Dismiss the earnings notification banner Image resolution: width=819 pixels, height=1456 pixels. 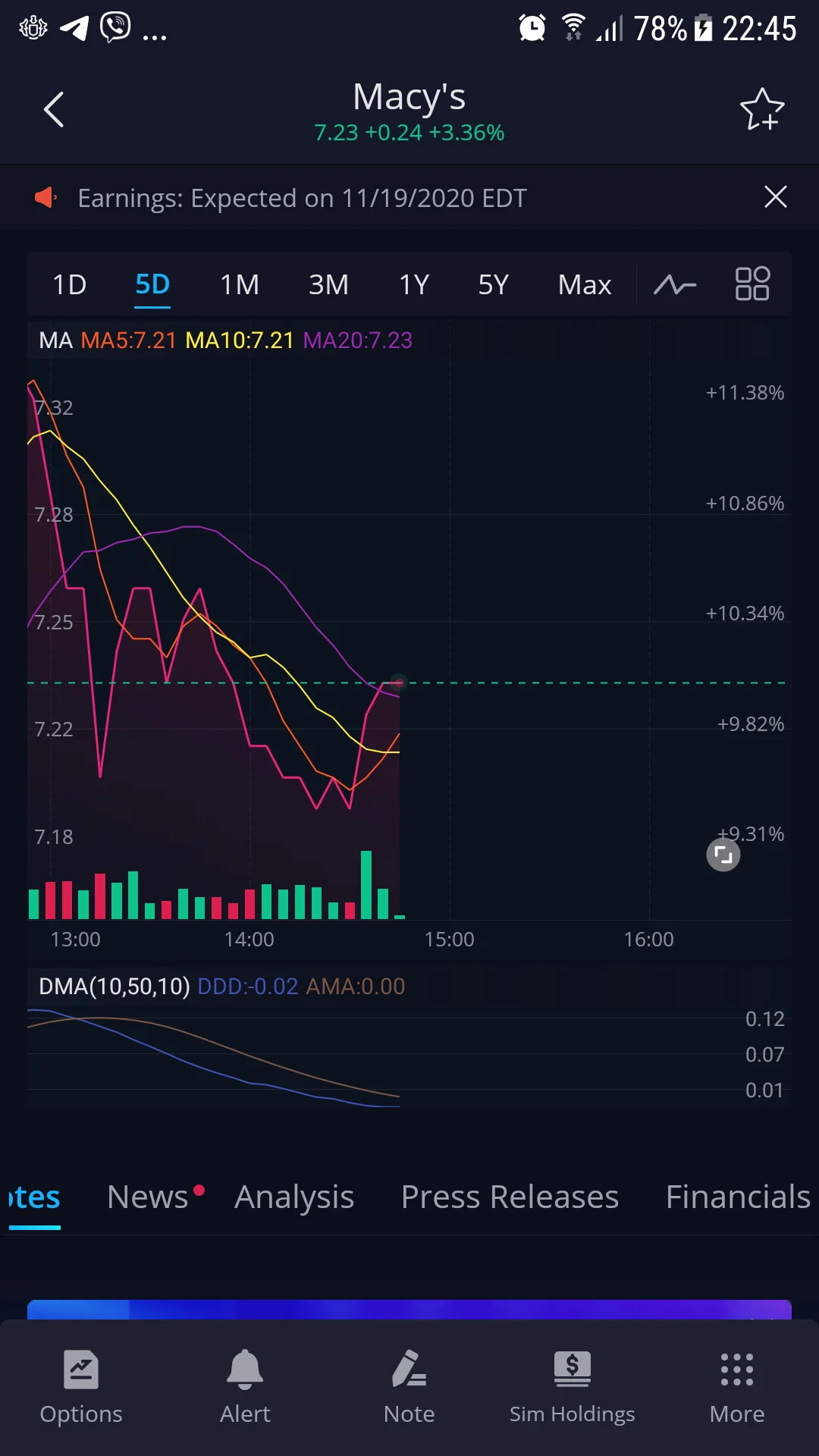[776, 197]
